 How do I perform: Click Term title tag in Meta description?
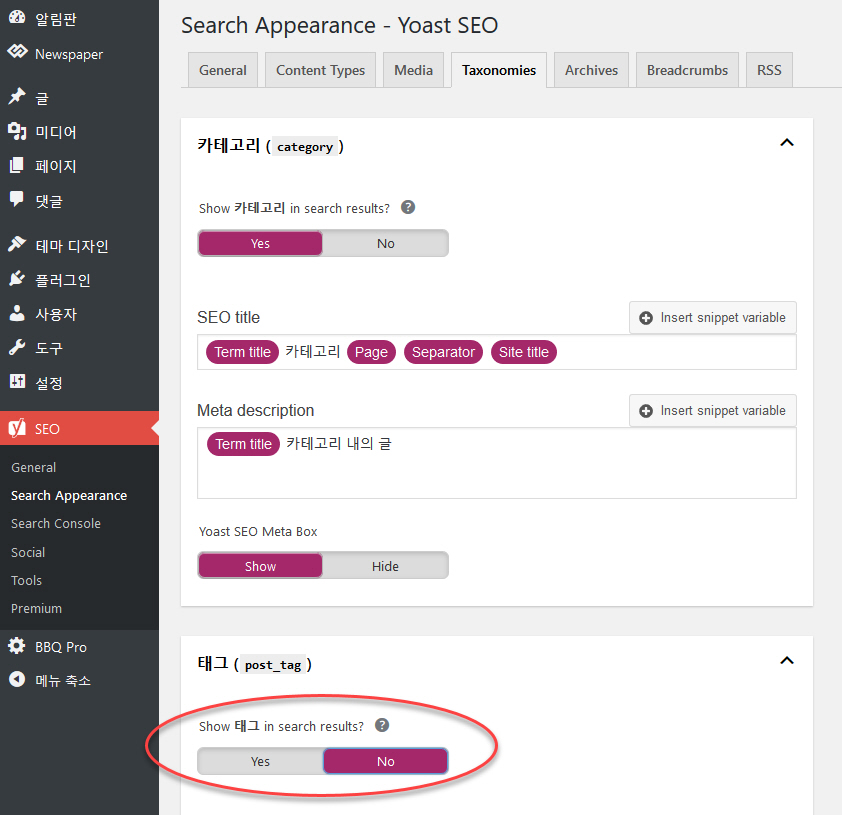click(244, 444)
